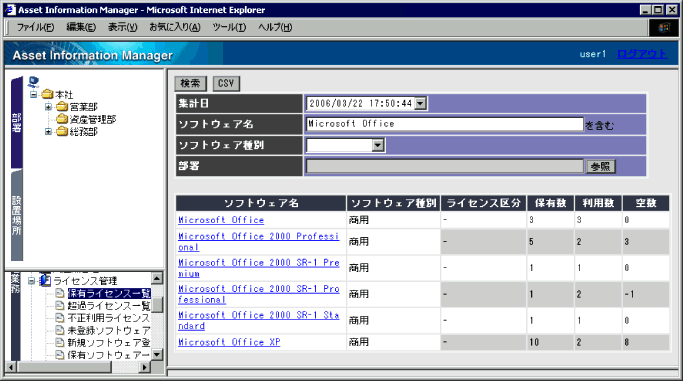Open the ツール(T) menu

pyautogui.click(x=229, y=27)
